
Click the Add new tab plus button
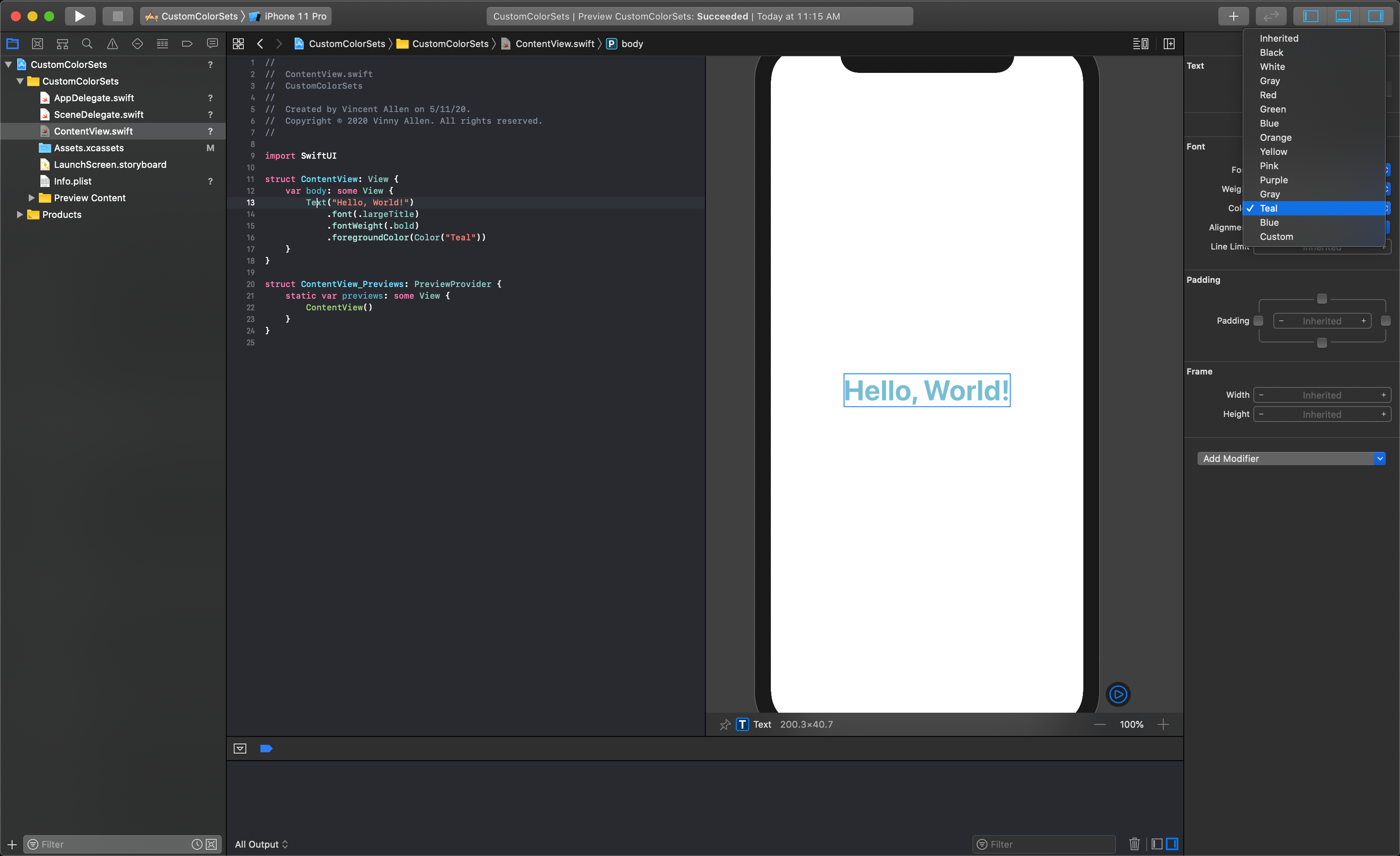[1233, 16]
